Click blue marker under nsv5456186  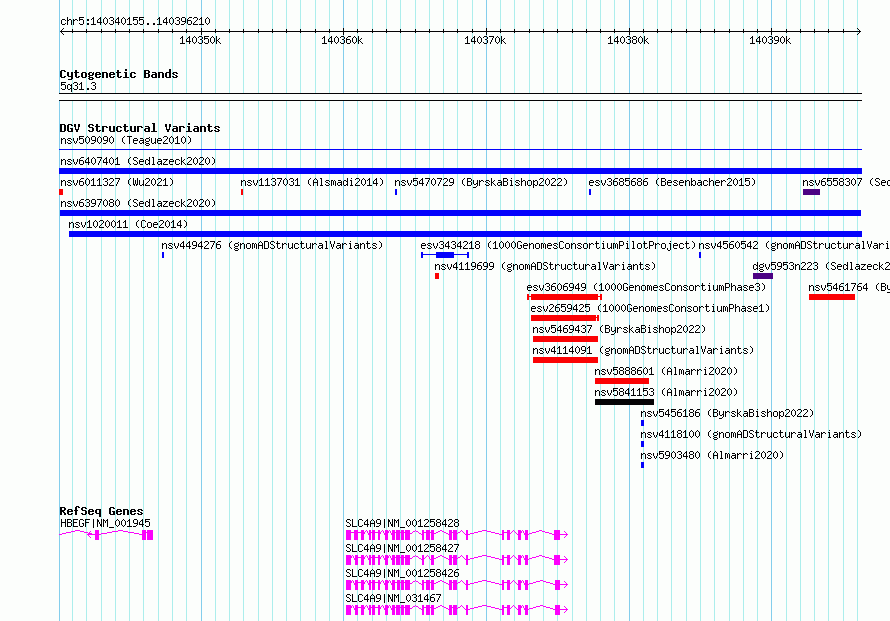click(642, 423)
